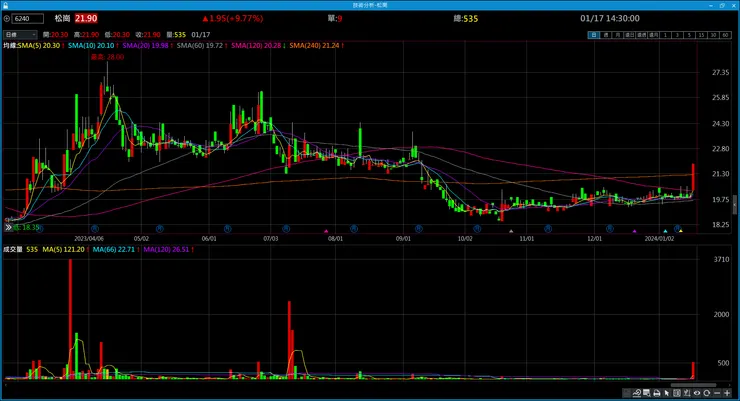Select the 15 minute timeframe tab
Screen dimensions: 740x401
coord(701,35)
